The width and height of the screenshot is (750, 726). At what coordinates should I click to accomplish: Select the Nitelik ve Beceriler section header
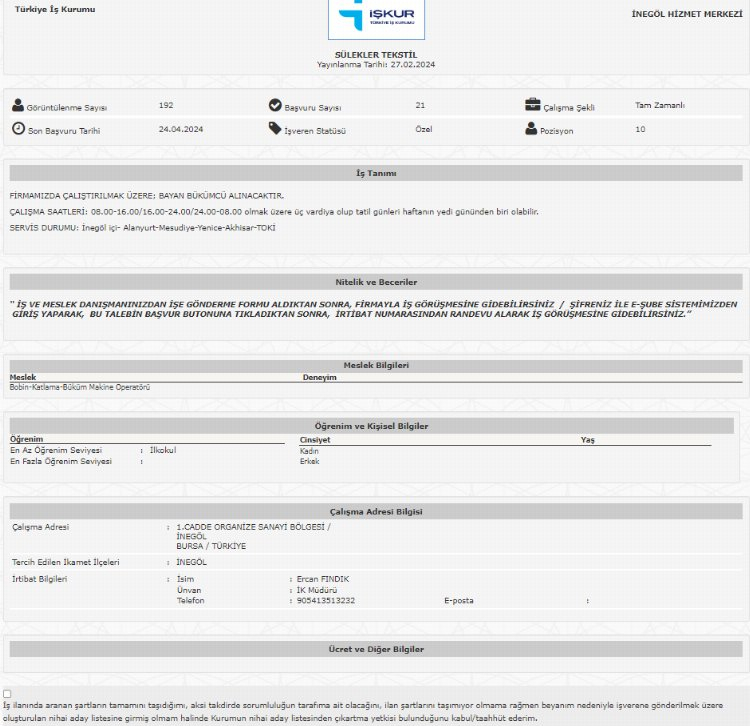[376, 282]
